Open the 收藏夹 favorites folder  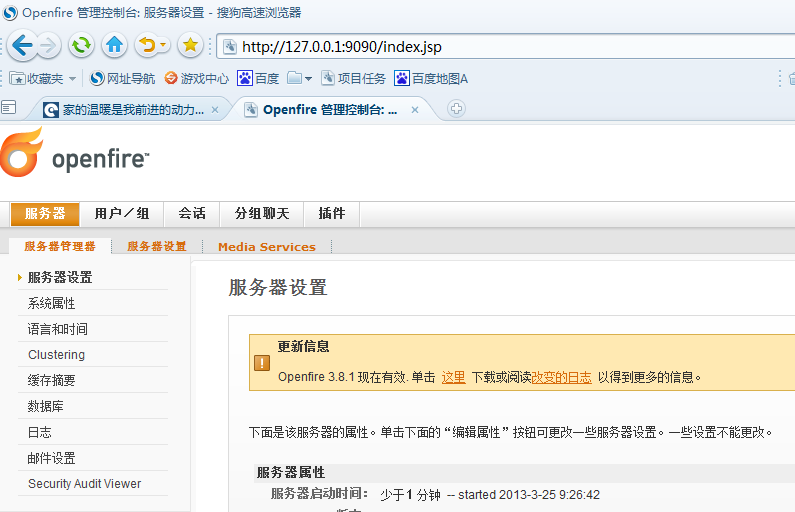(37, 79)
